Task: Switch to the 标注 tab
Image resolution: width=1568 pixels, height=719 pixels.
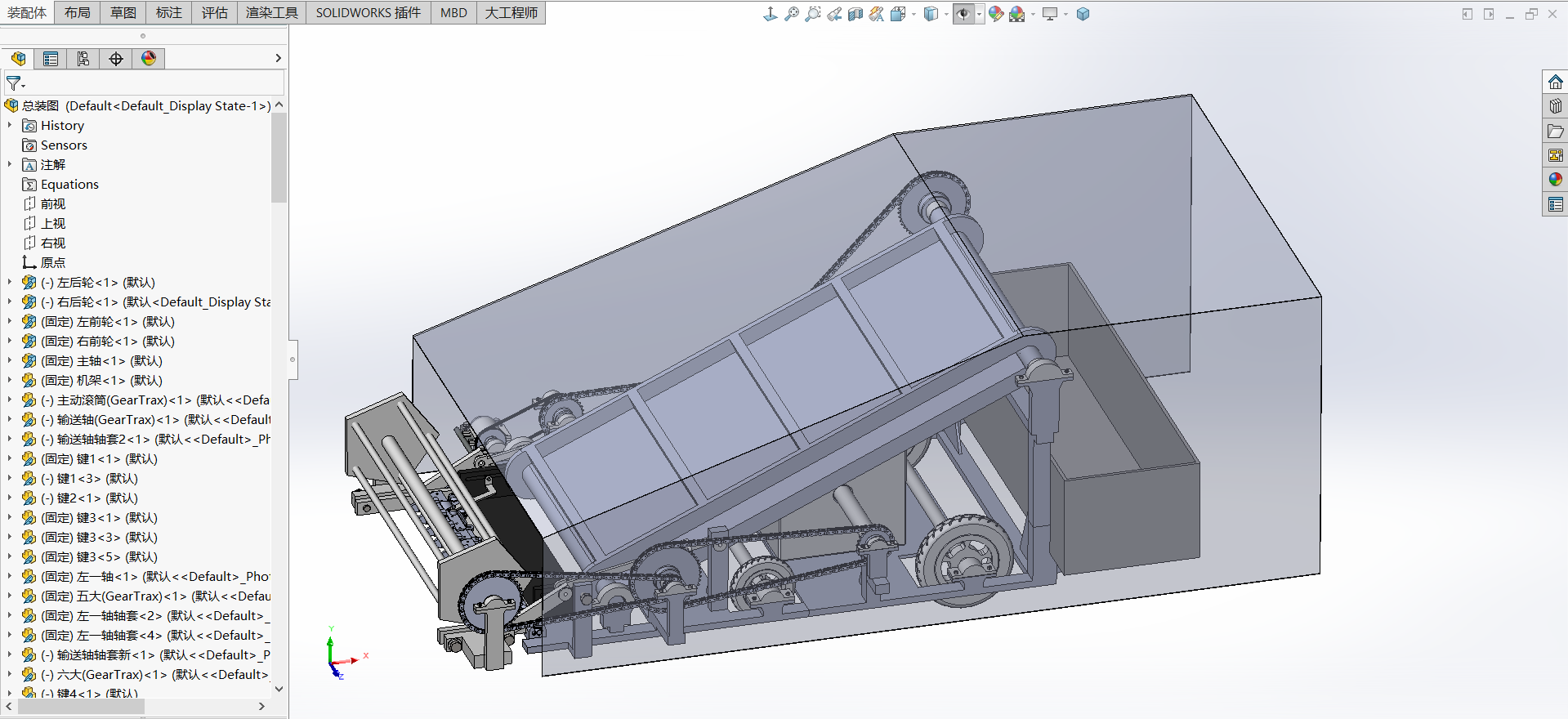Action: (169, 12)
